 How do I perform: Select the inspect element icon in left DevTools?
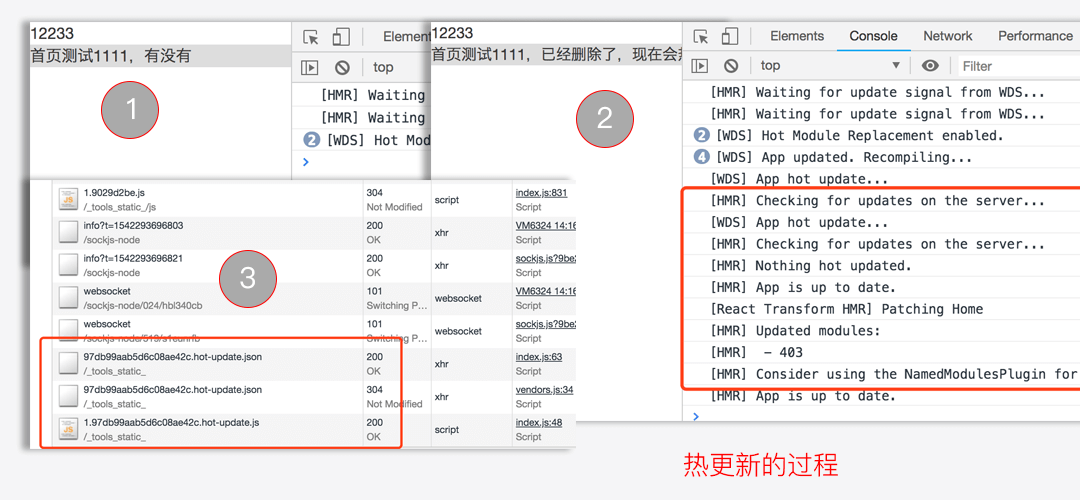(311, 37)
